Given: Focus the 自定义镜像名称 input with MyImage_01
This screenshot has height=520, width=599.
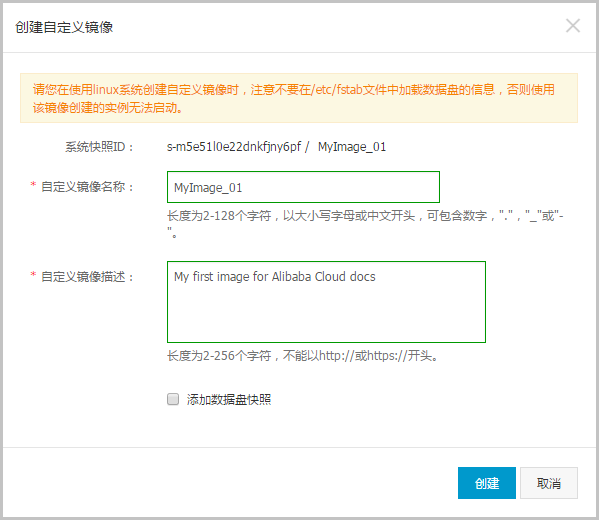Looking at the screenshot, I should pyautogui.click(x=303, y=187).
